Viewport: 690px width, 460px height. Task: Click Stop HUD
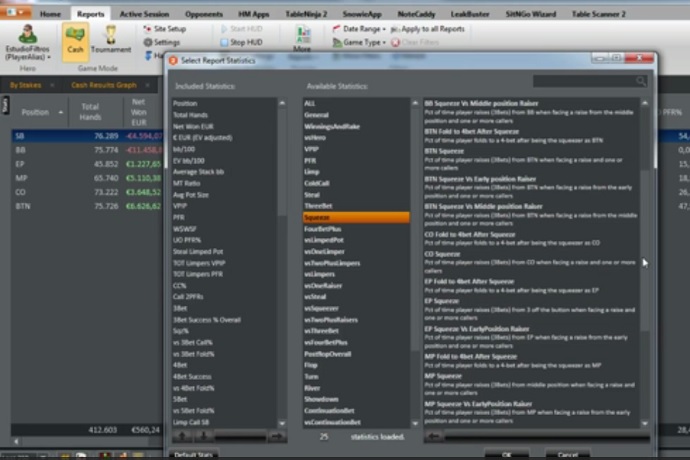[241, 42]
